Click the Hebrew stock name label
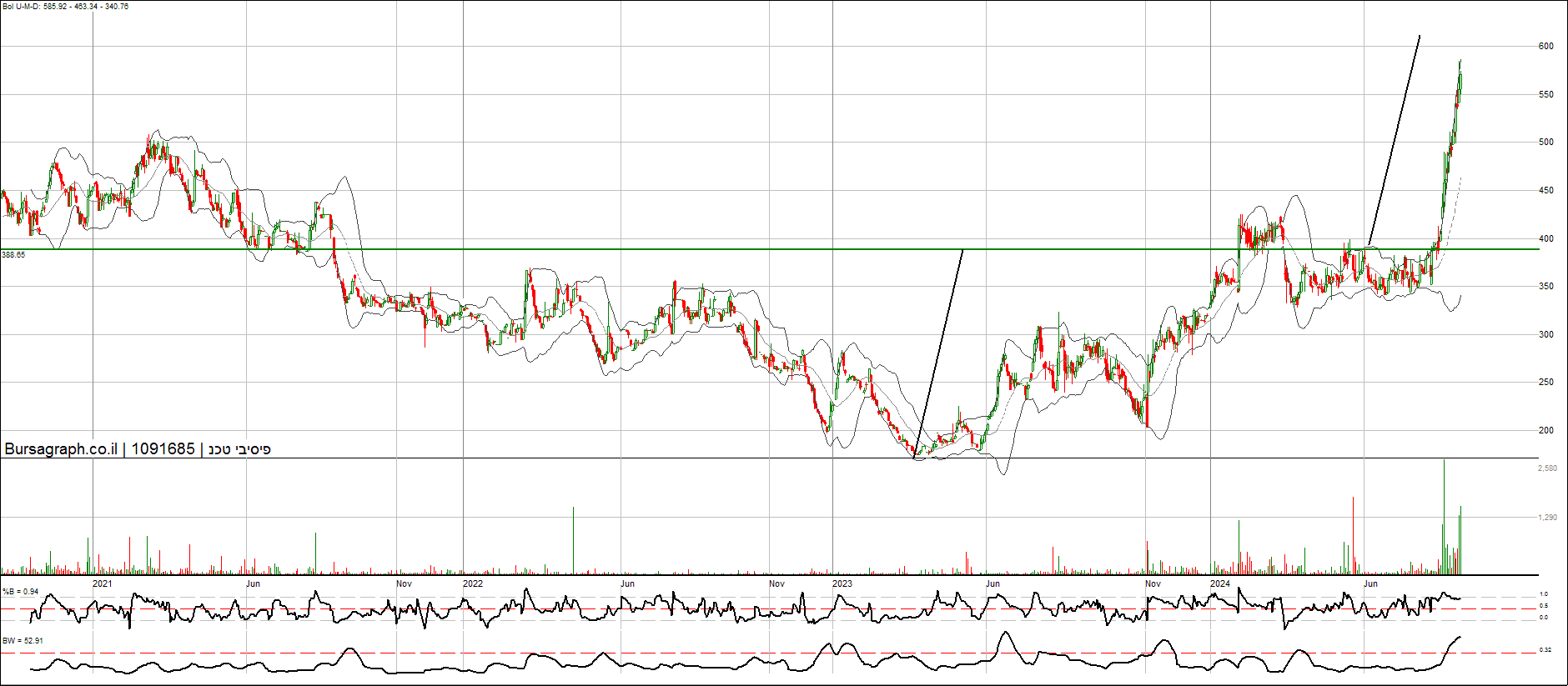The height and width of the screenshot is (686, 1568). click(239, 449)
